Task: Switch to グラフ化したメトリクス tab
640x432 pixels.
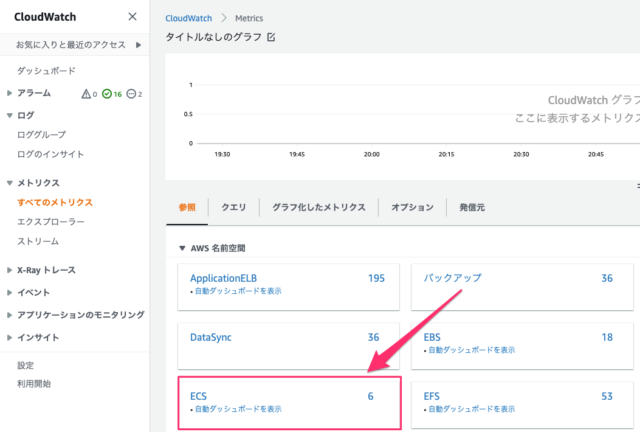Action: 319,207
